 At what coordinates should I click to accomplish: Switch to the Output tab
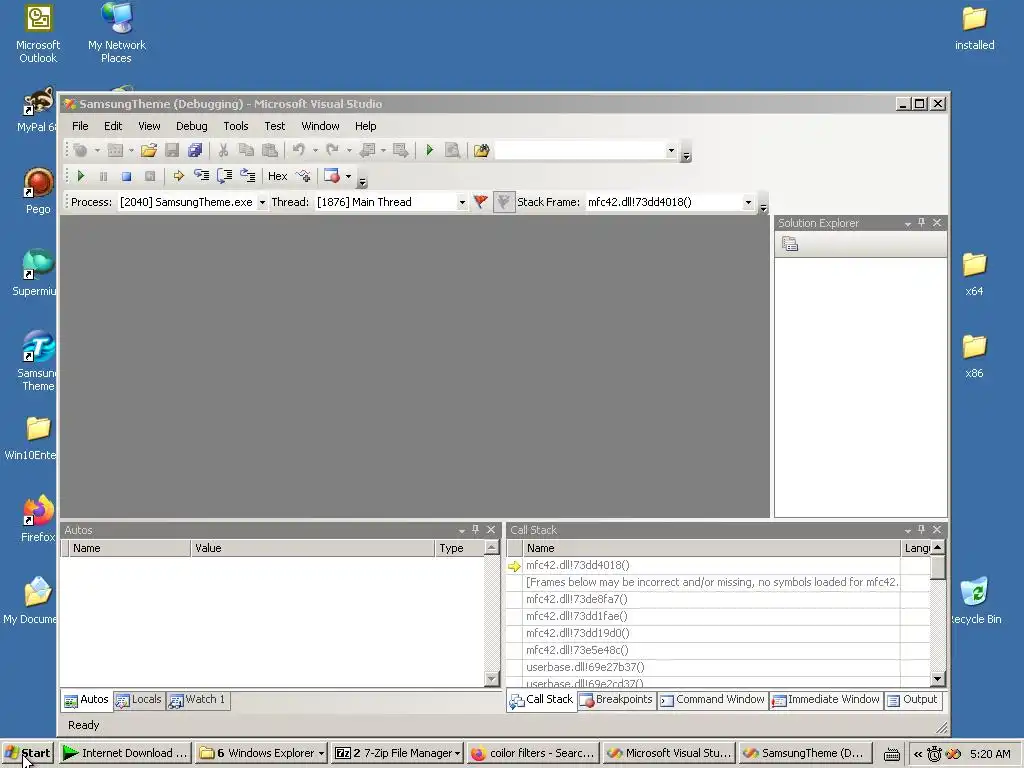point(912,699)
